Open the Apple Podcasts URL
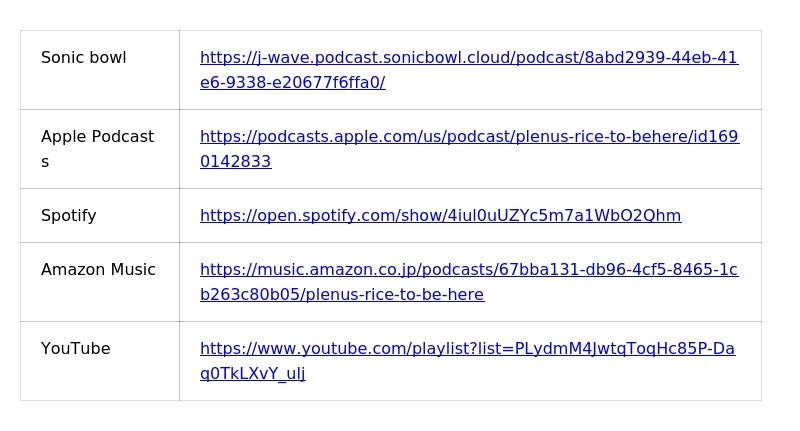The width and height of the screenshot is (800, 431). point(469,137)
